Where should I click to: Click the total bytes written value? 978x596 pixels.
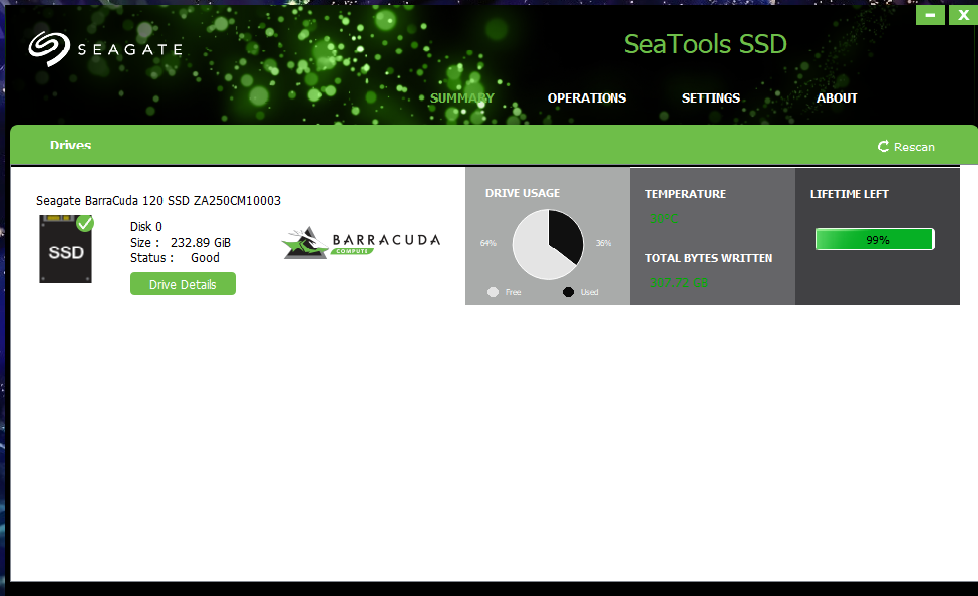(x=679, y=282)
